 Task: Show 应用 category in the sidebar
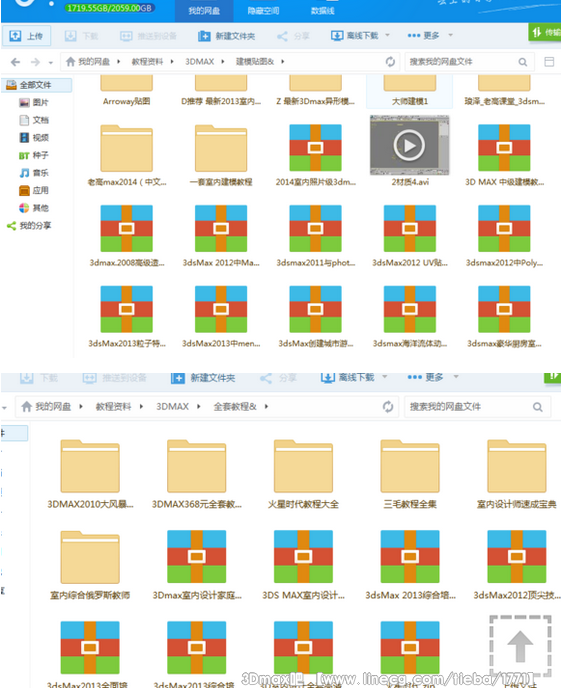[34, 190]
